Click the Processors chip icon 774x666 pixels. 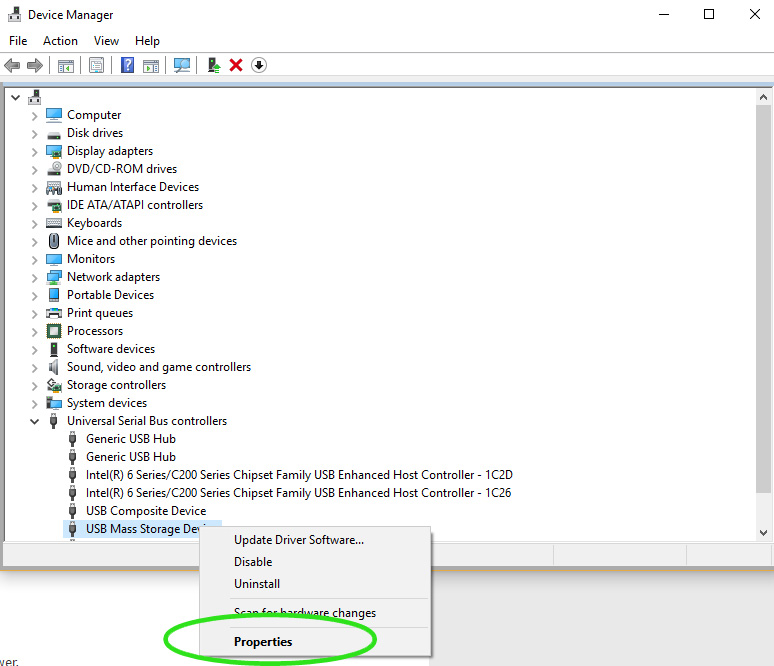(54, 331)
